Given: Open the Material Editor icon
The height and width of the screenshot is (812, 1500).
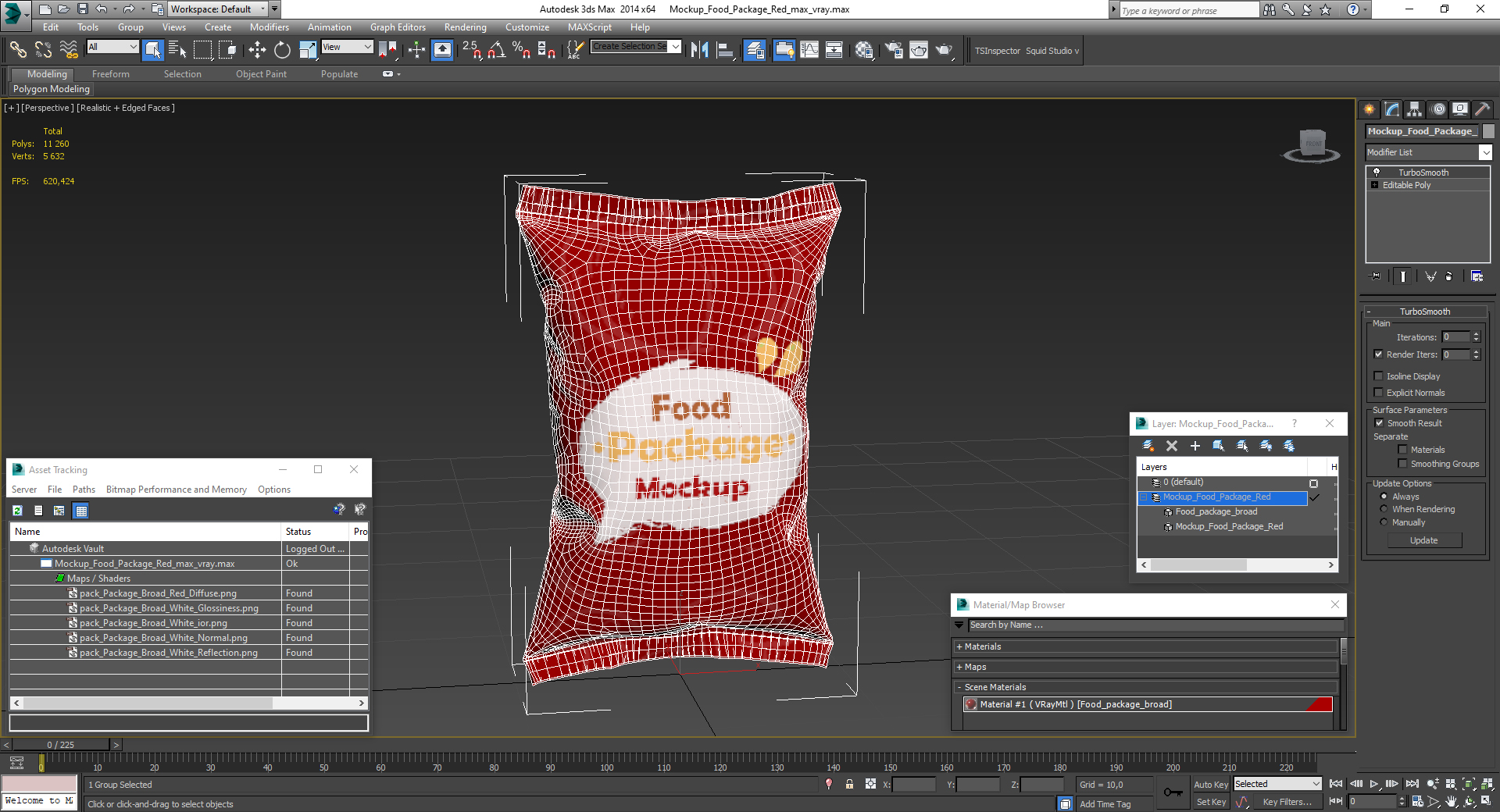Looking at the screenshot, I should coord(863,51).
